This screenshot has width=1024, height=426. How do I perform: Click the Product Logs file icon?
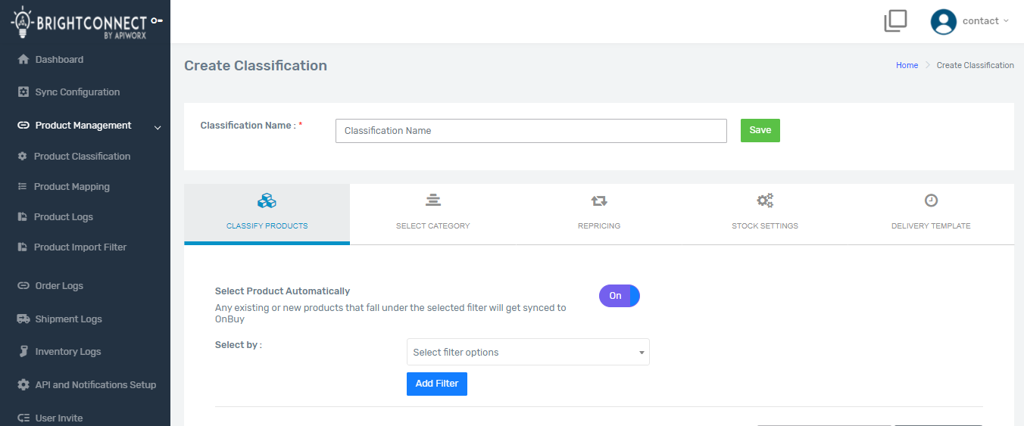22,217
